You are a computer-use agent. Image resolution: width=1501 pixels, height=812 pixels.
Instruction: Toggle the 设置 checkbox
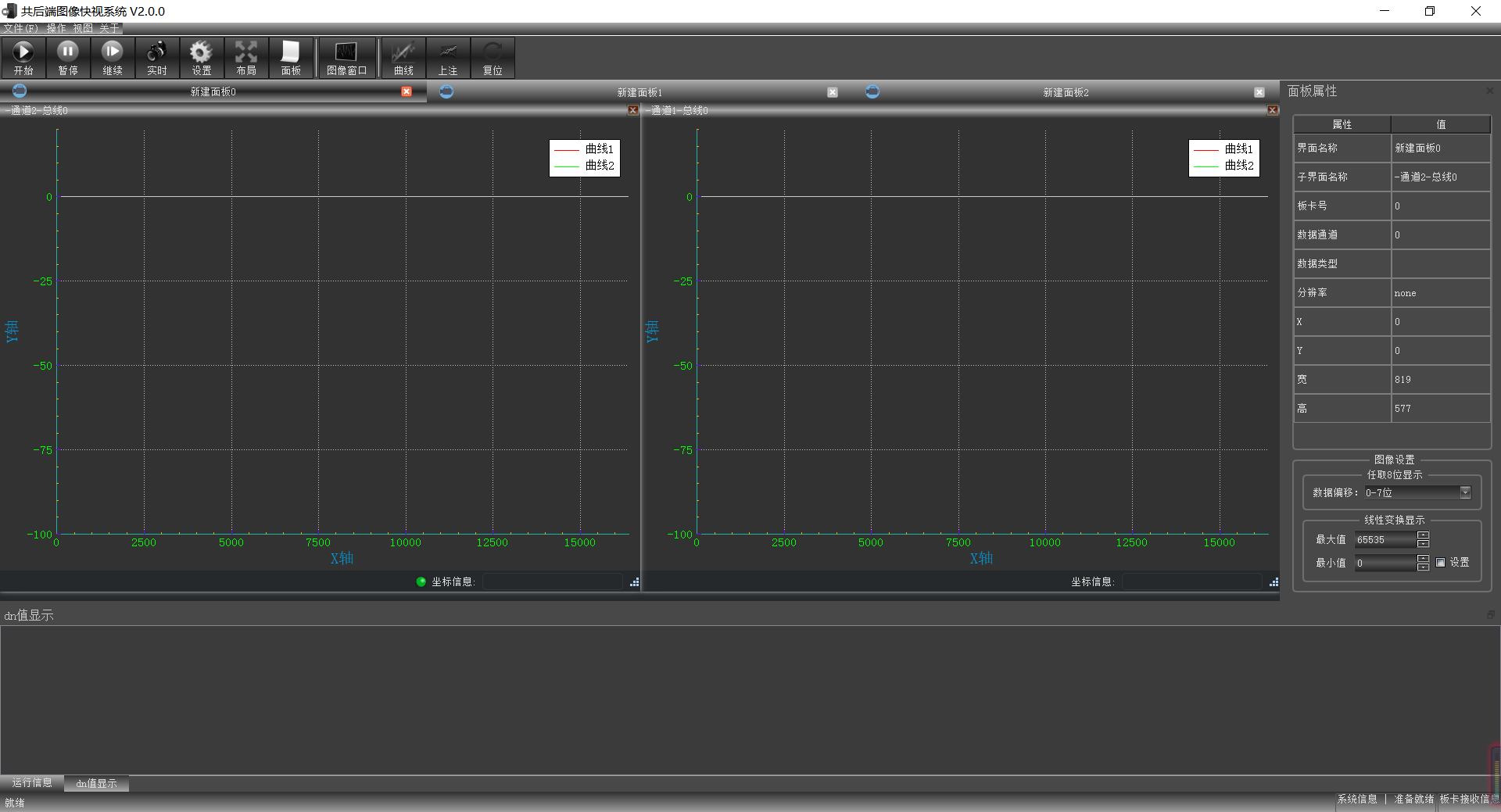[x=1441, y=563]
